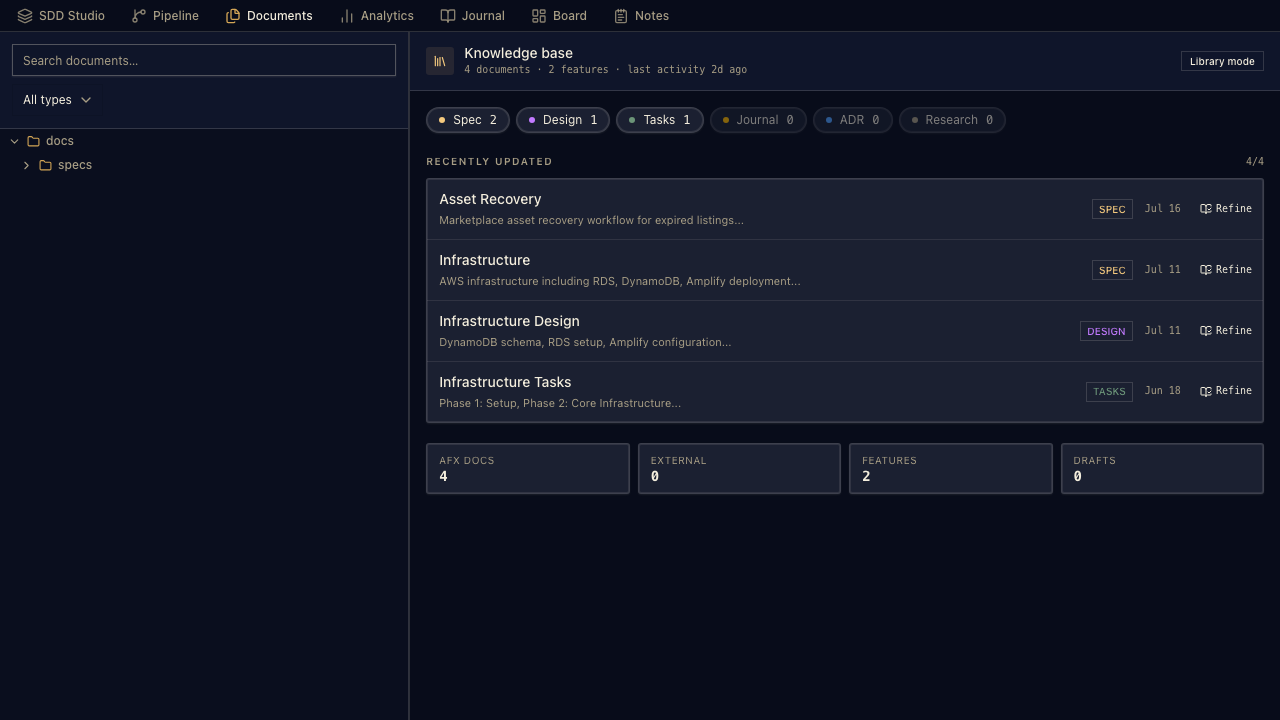Focus the Search documents field
Screen dimensions: 1280x720
click(x=204, y=61)
